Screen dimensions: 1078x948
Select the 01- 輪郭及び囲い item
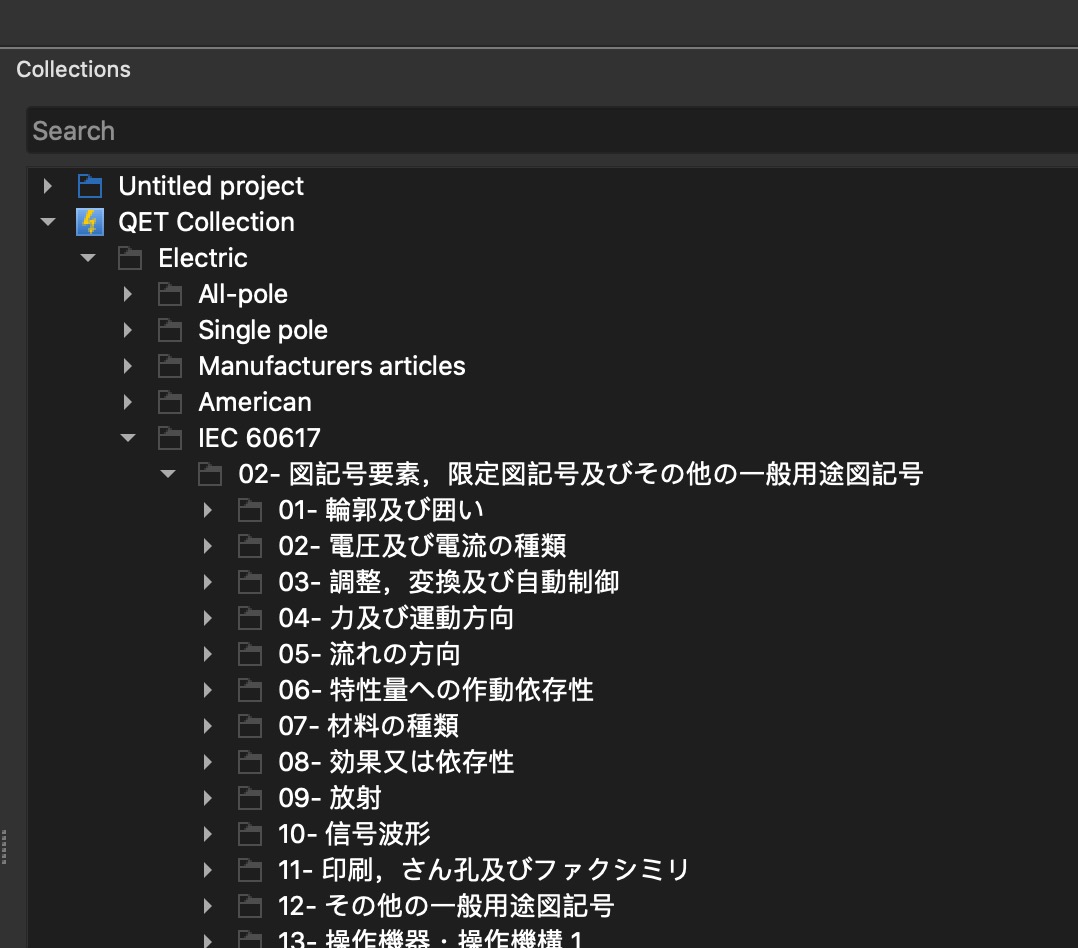pyautogui.click(x=380, y=510)
